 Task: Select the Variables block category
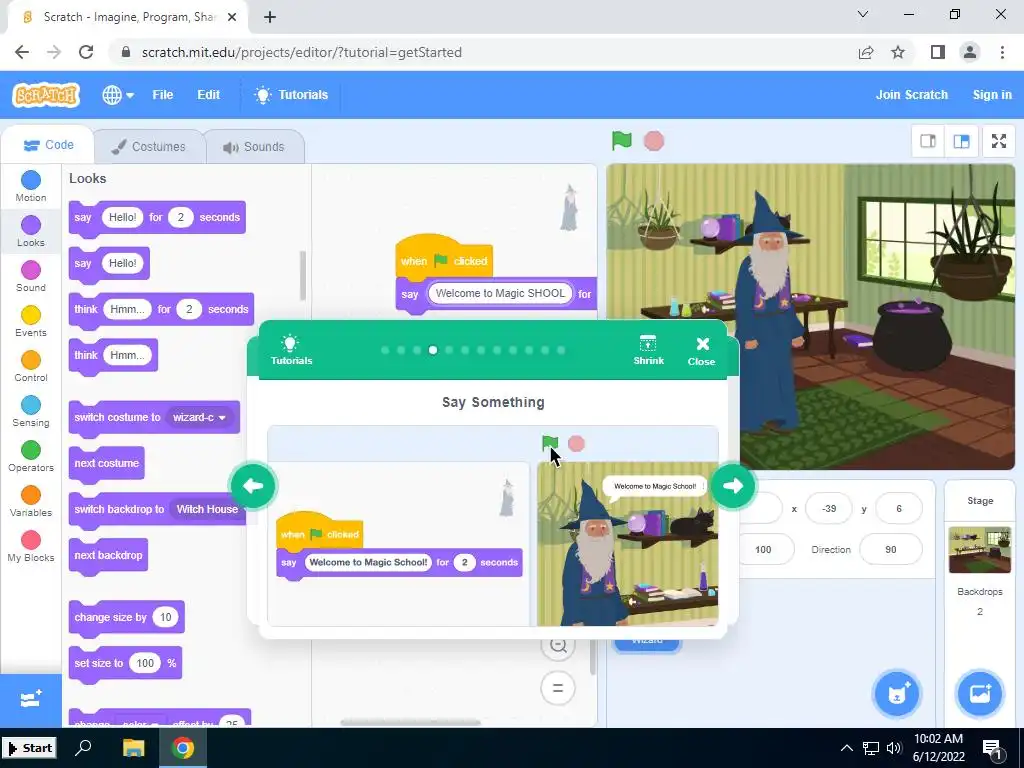[31, 502]
